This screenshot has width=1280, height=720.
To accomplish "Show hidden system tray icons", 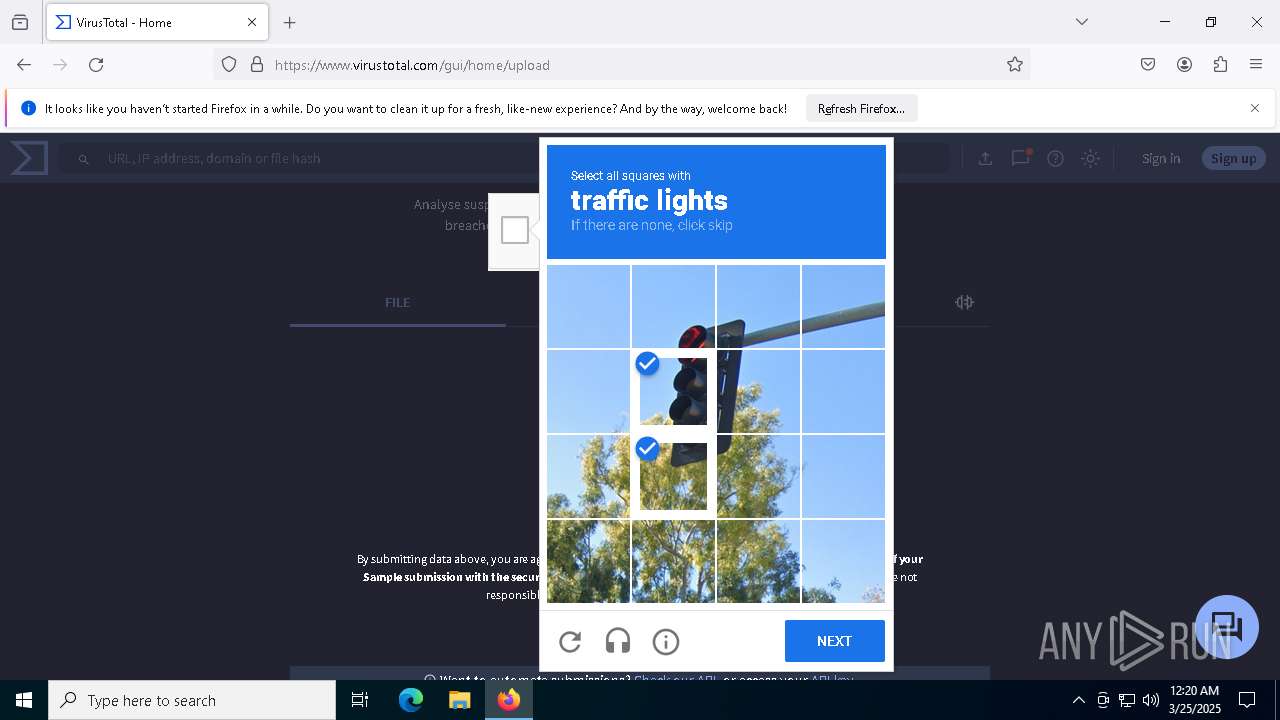I will pos(1078,700).
